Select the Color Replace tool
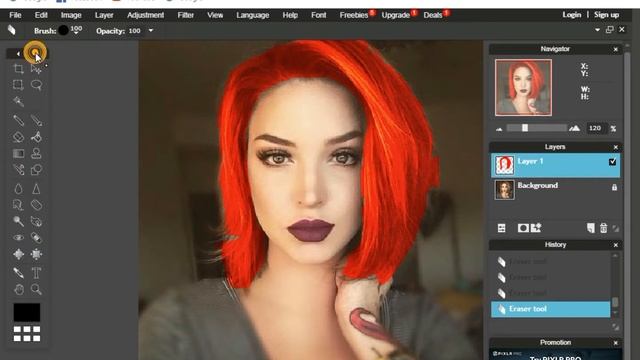Viewport: 640px width, 360px height. click(x=18, y=170)
